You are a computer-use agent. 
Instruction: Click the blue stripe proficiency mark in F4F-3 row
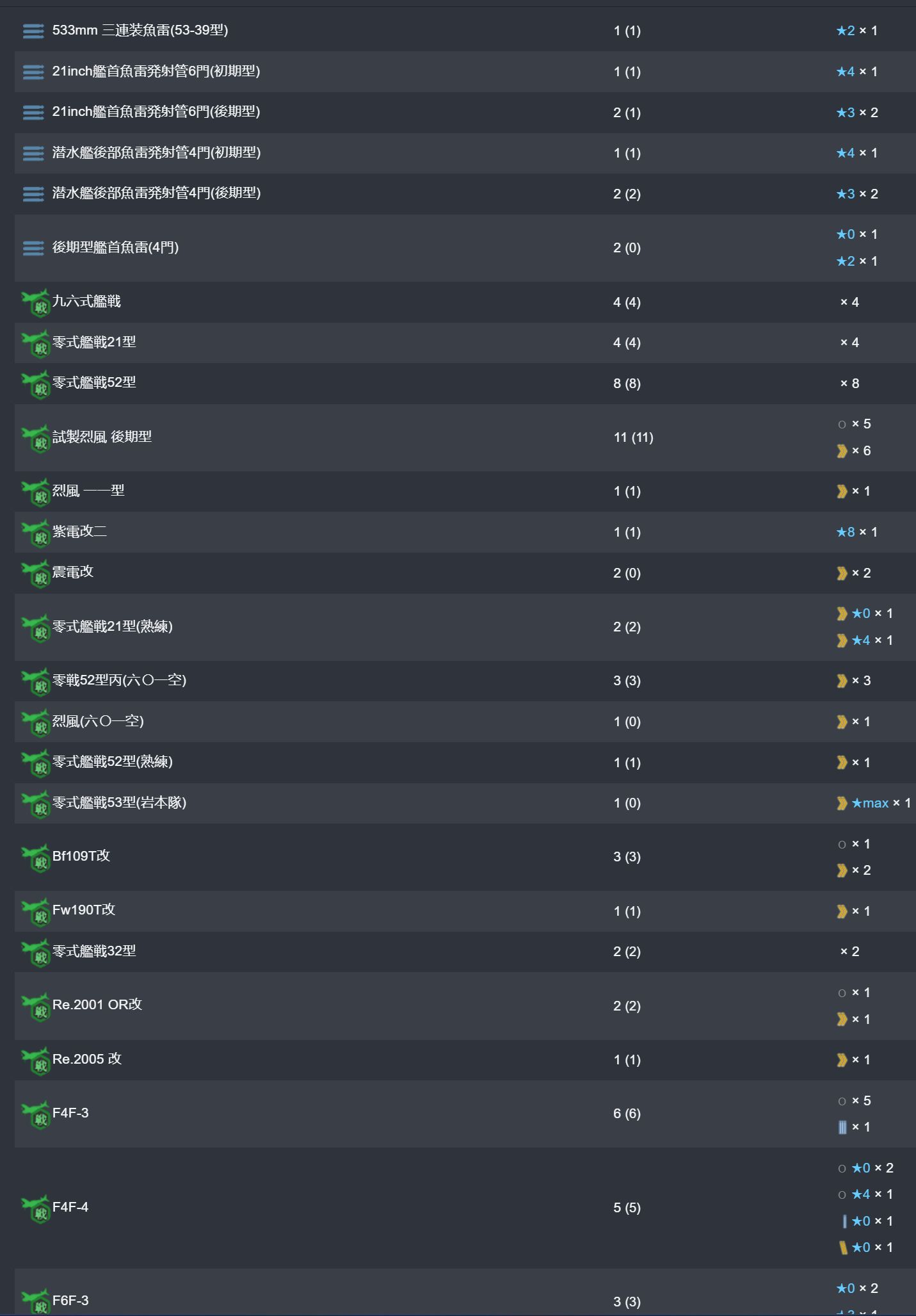(842, 1127)
